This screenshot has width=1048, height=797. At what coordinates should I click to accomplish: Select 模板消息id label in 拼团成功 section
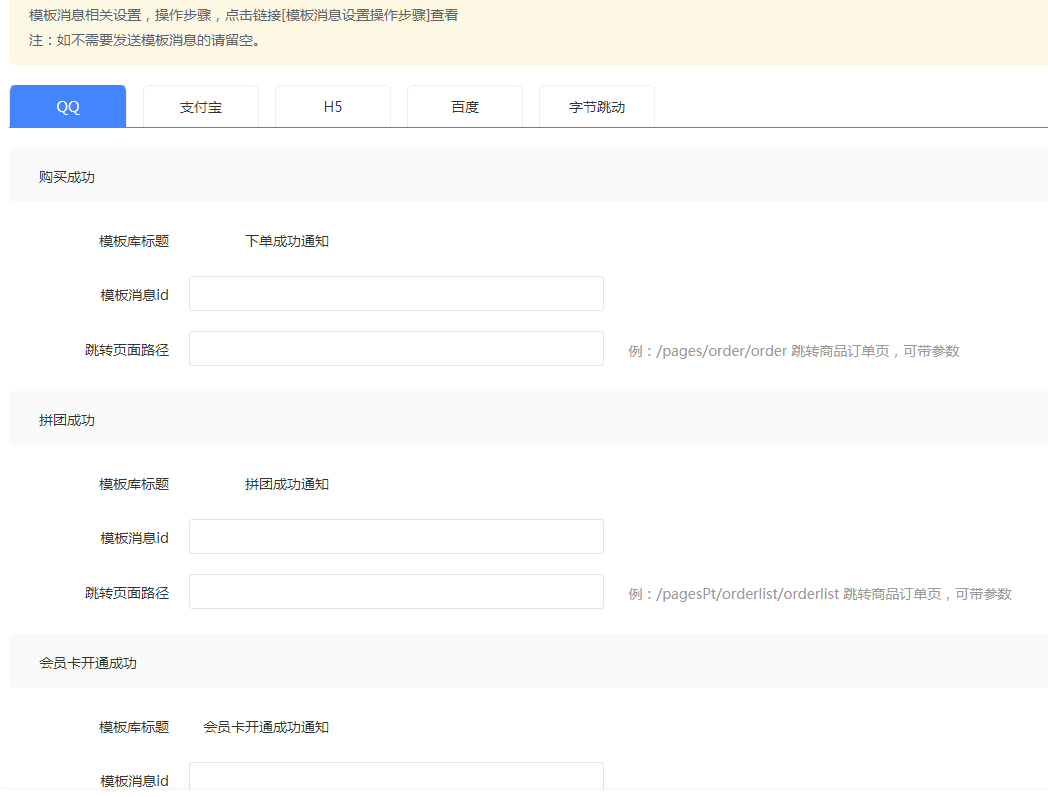[134, 538]
